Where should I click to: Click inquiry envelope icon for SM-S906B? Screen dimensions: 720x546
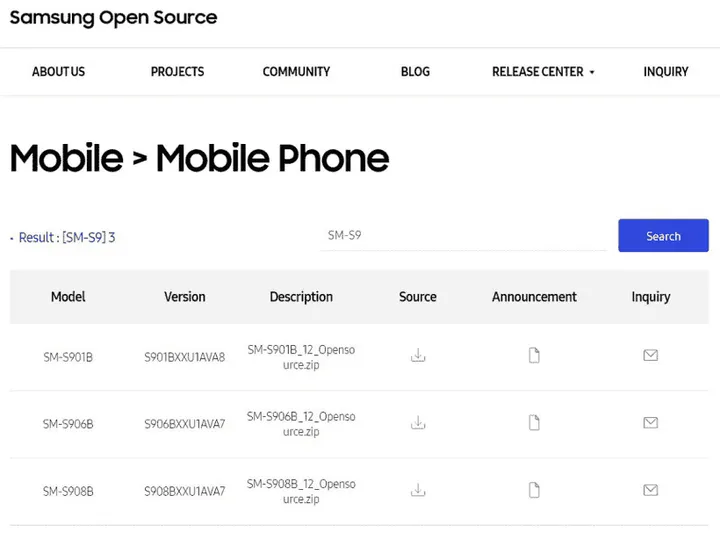650,423
